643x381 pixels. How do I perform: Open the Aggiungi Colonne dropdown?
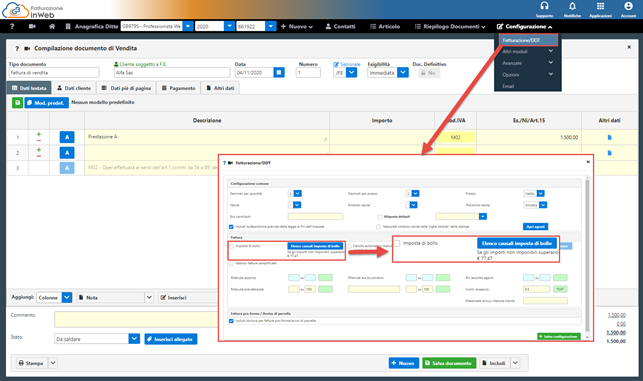[x=67, y=297]
